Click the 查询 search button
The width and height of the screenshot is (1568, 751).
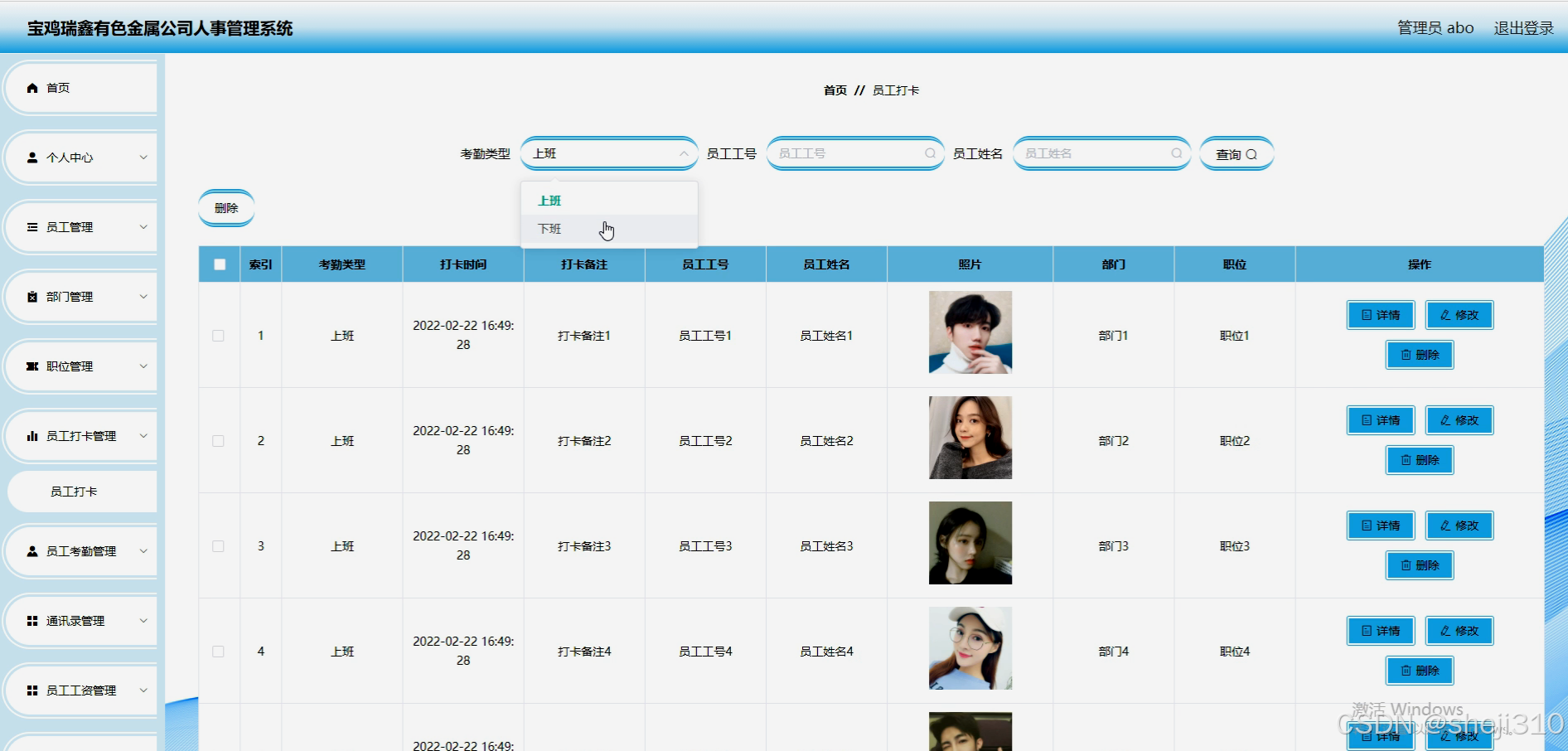coord(1236,154)
